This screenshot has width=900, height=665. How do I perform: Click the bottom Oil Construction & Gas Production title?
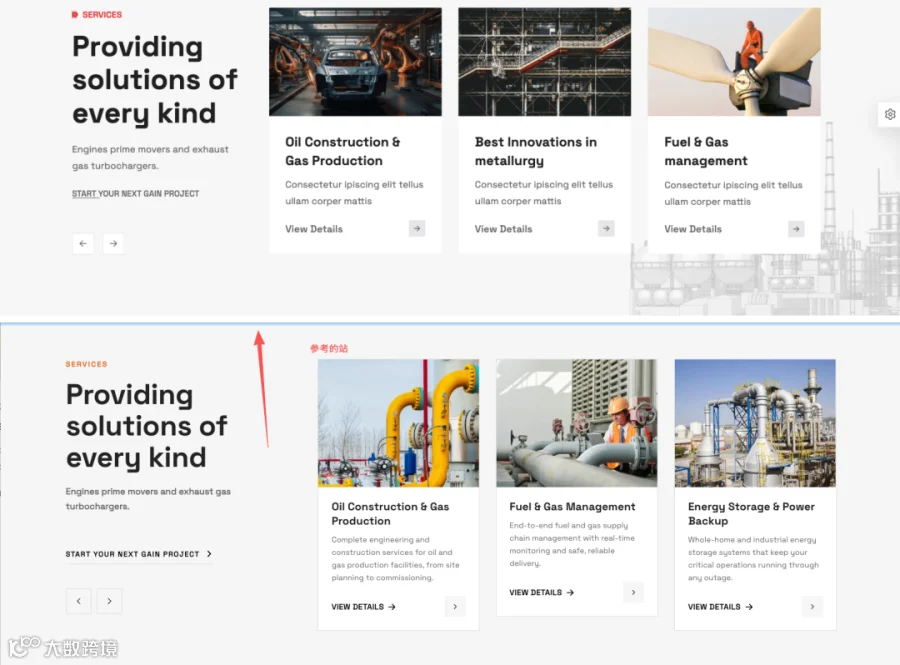tap(390, 514)
